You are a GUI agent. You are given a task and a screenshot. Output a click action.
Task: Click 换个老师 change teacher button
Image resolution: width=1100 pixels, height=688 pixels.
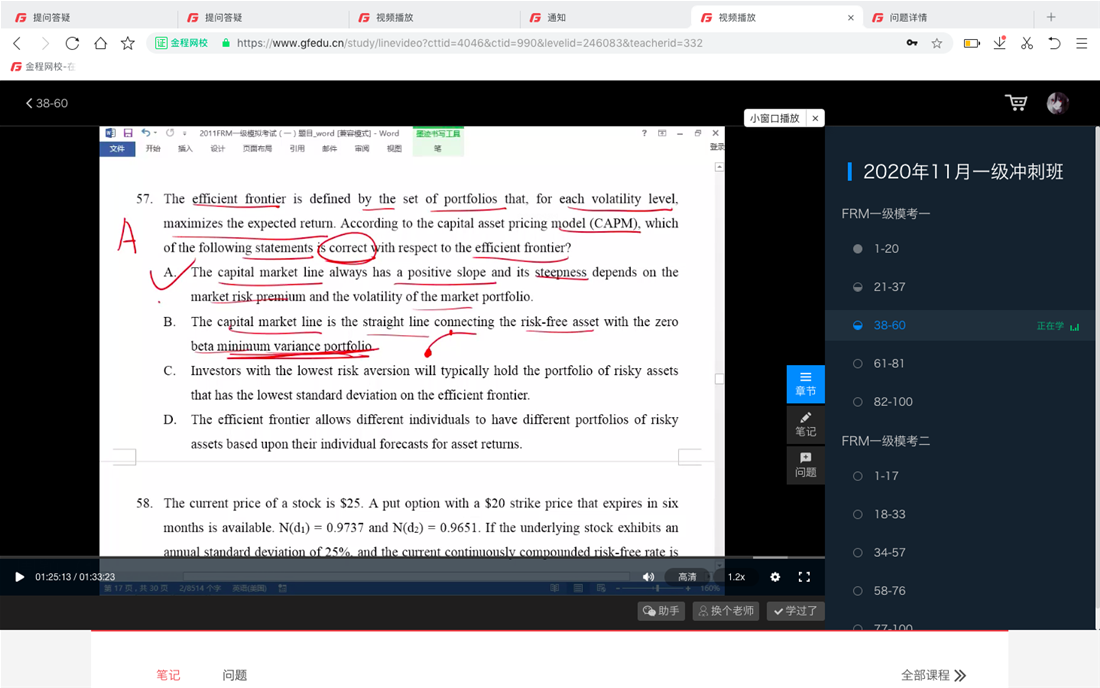[725, 611]
